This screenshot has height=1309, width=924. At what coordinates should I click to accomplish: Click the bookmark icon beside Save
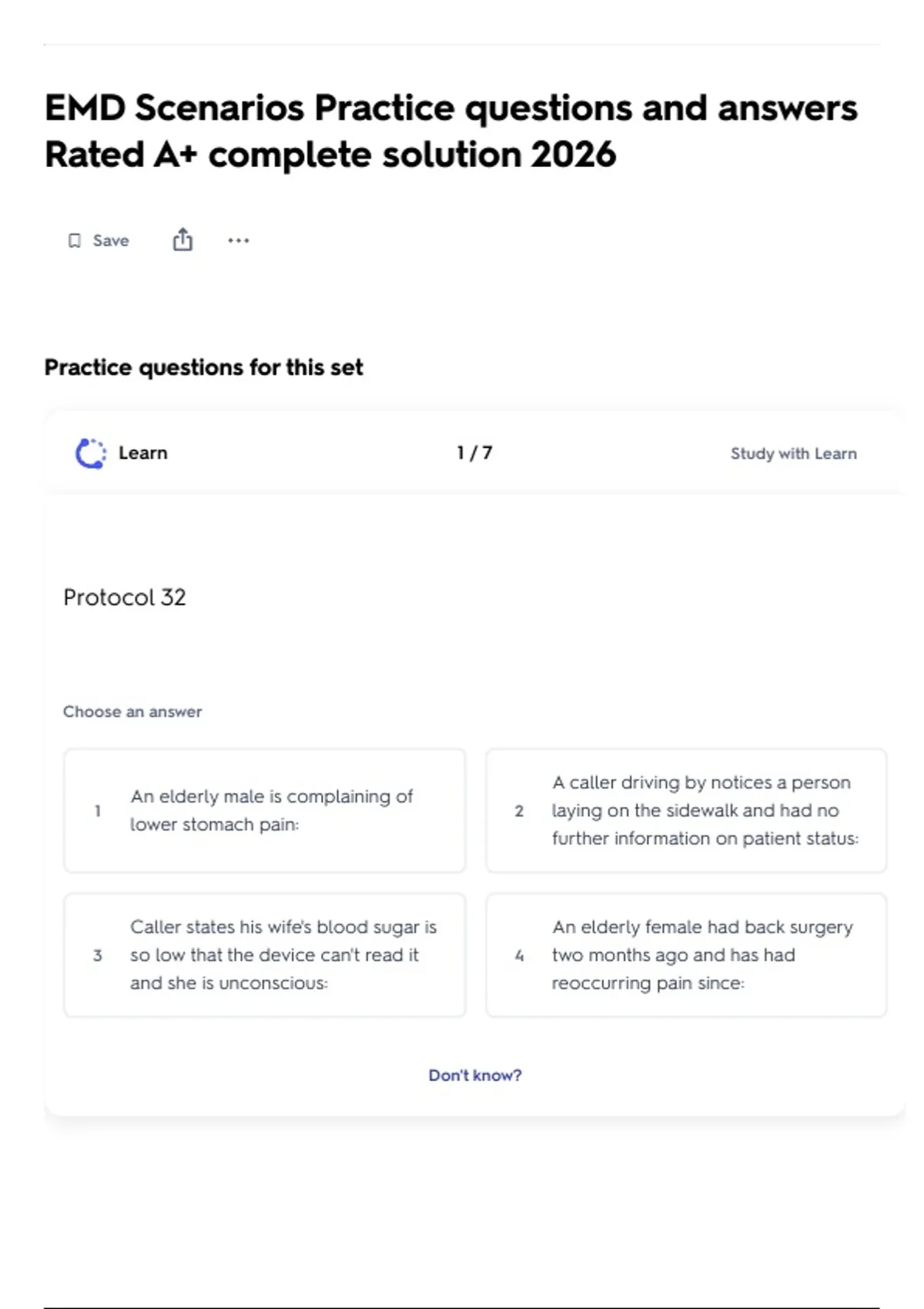tap(74, 241)
